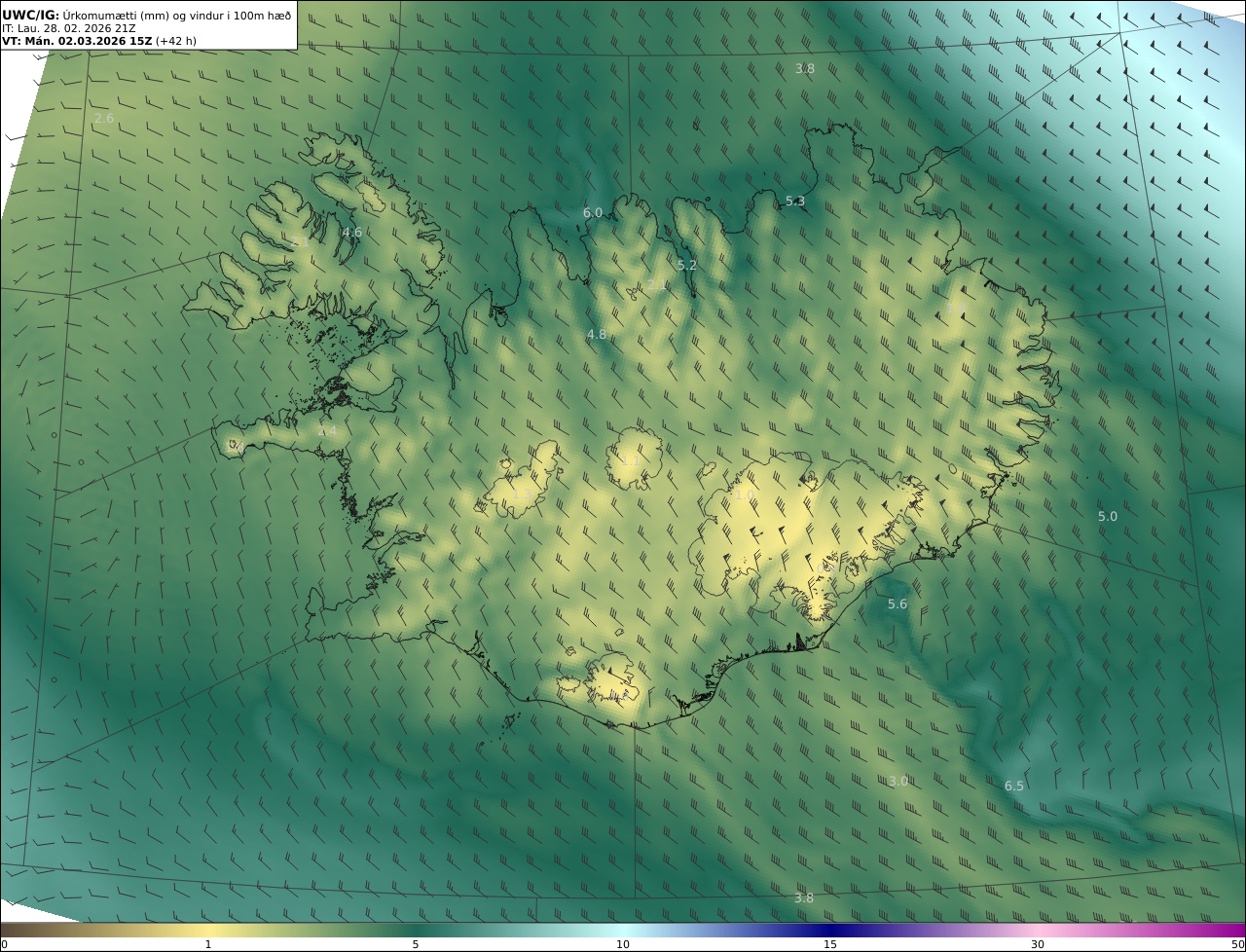Click the 3.0 value label
This screenshot has height=952, width=1246.
(x=898, y=781)
